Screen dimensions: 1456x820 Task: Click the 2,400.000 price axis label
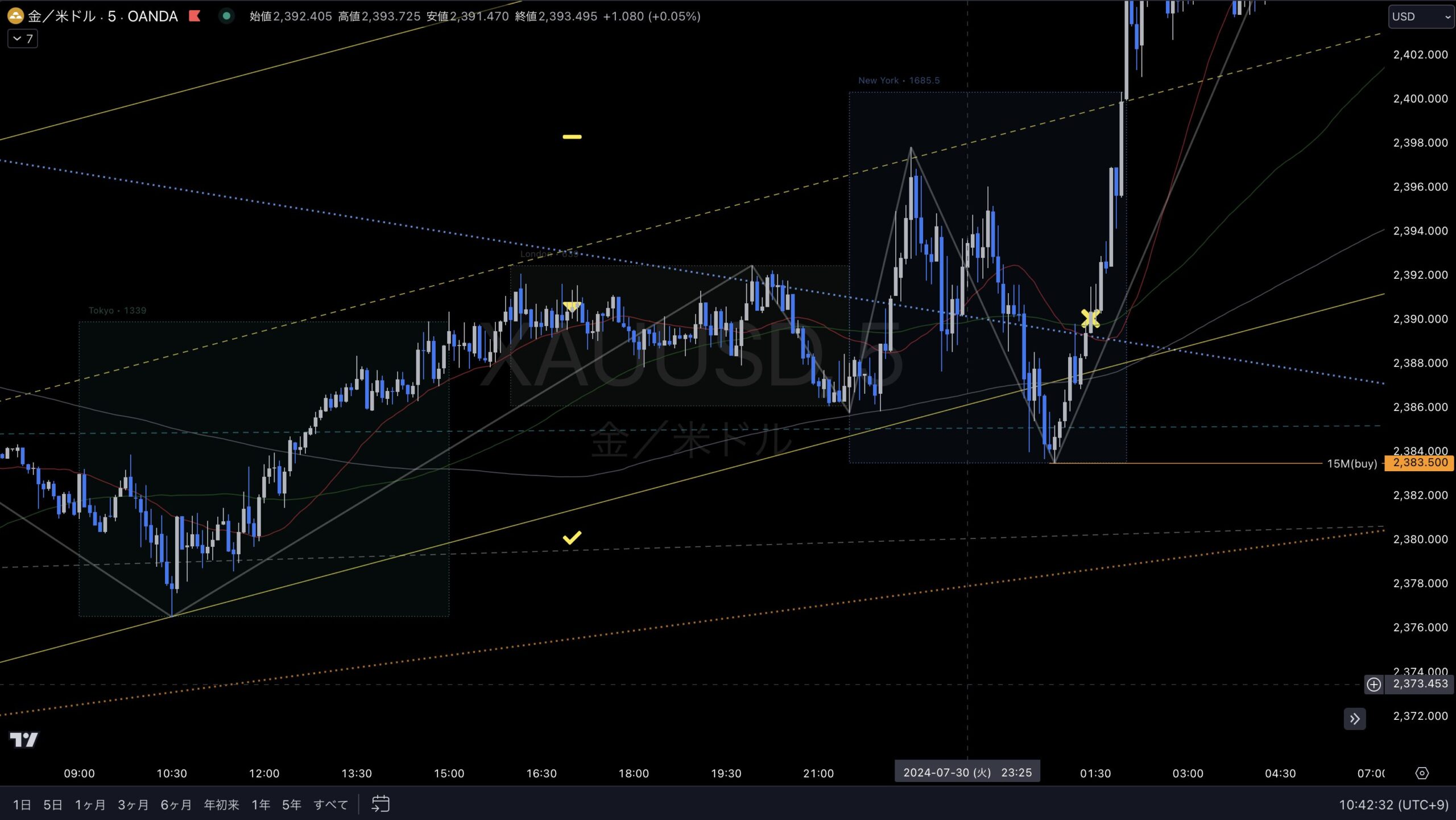pos(1420,98)
